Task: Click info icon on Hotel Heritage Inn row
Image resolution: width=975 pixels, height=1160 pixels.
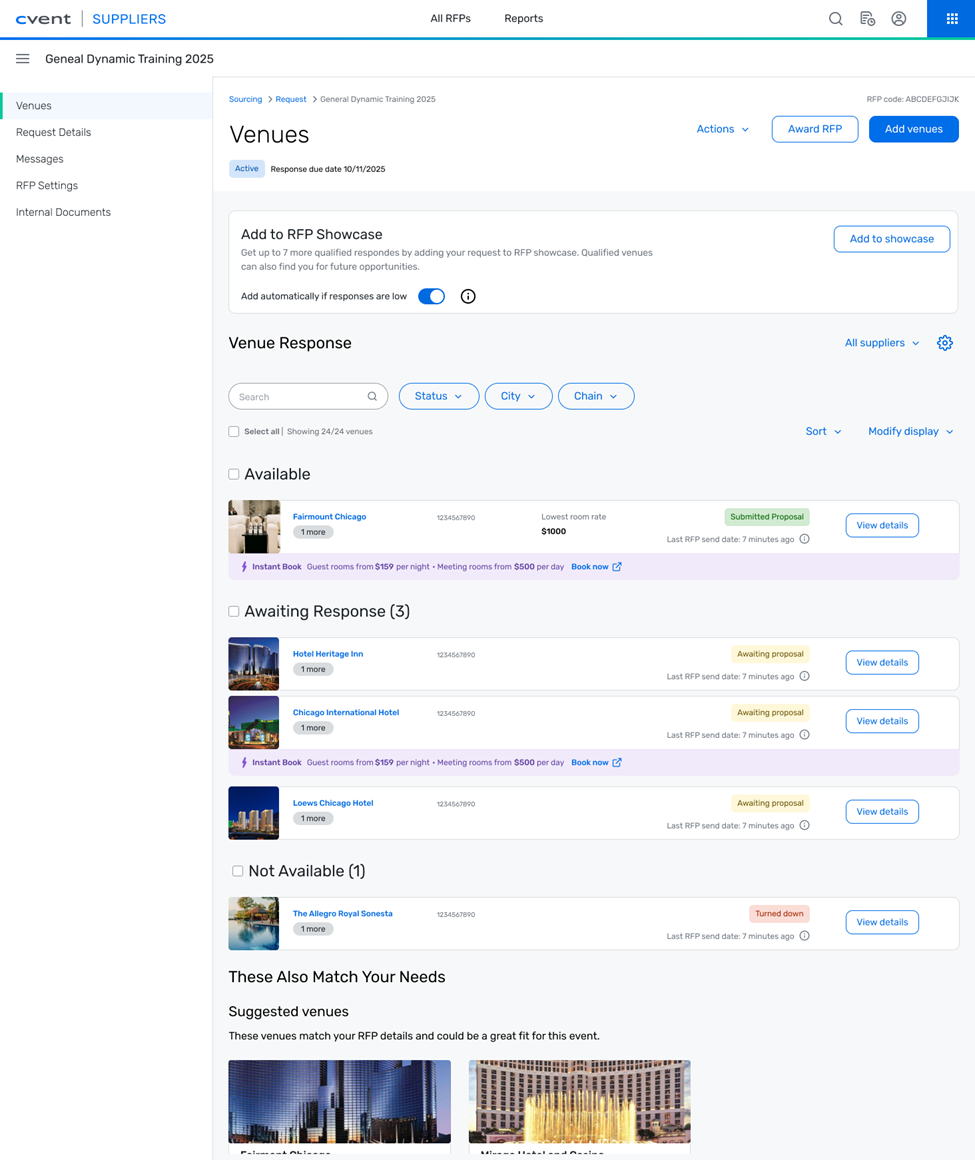Action: tap(805, 675)
